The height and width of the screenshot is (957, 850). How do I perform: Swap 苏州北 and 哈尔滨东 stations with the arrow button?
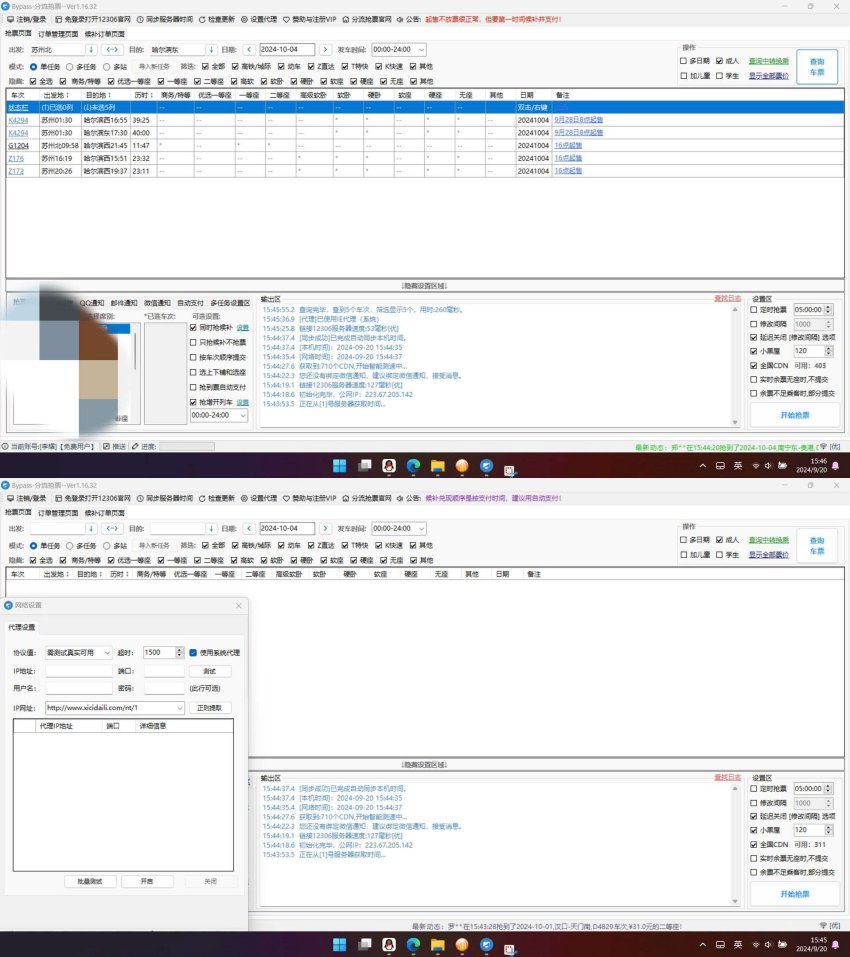coord(112,49)
